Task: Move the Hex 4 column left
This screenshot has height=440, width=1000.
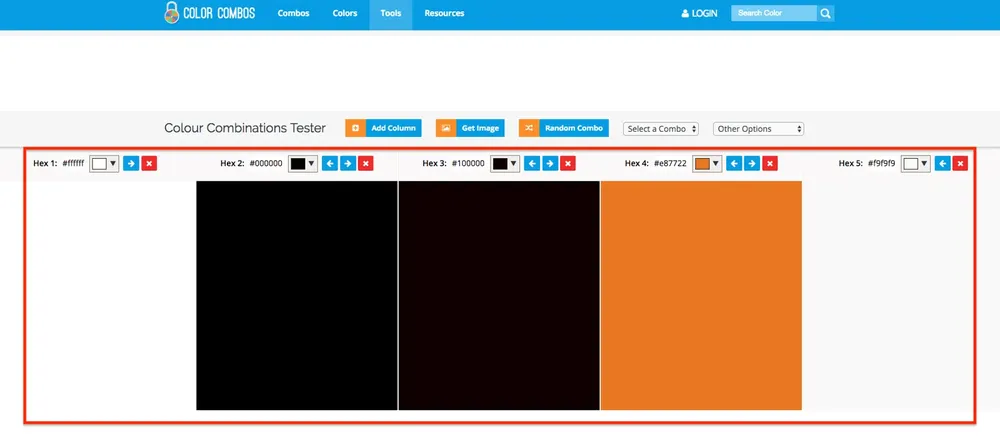Action: tap(734, 164)
